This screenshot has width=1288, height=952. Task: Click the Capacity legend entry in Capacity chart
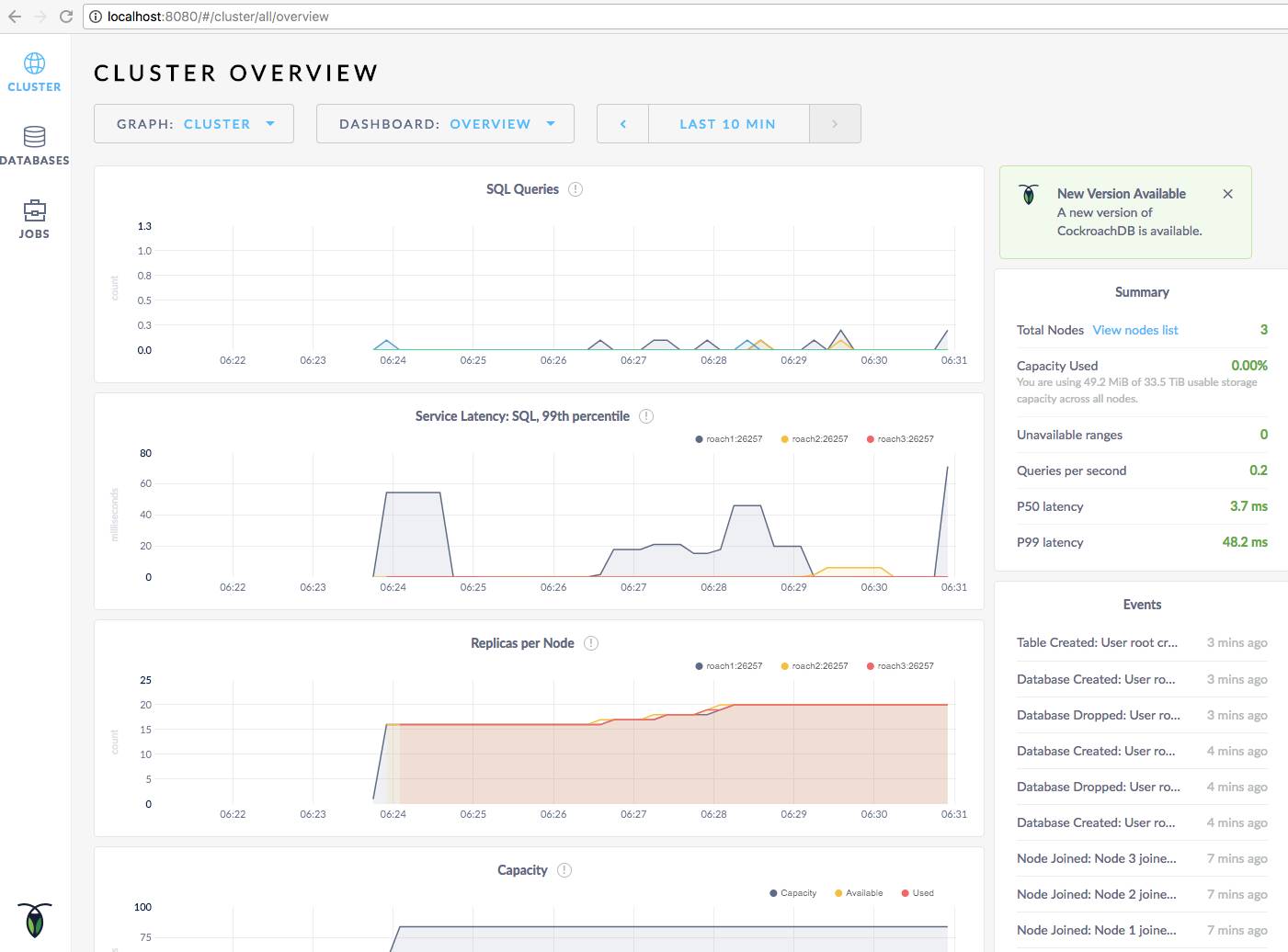tap(793, 893)
